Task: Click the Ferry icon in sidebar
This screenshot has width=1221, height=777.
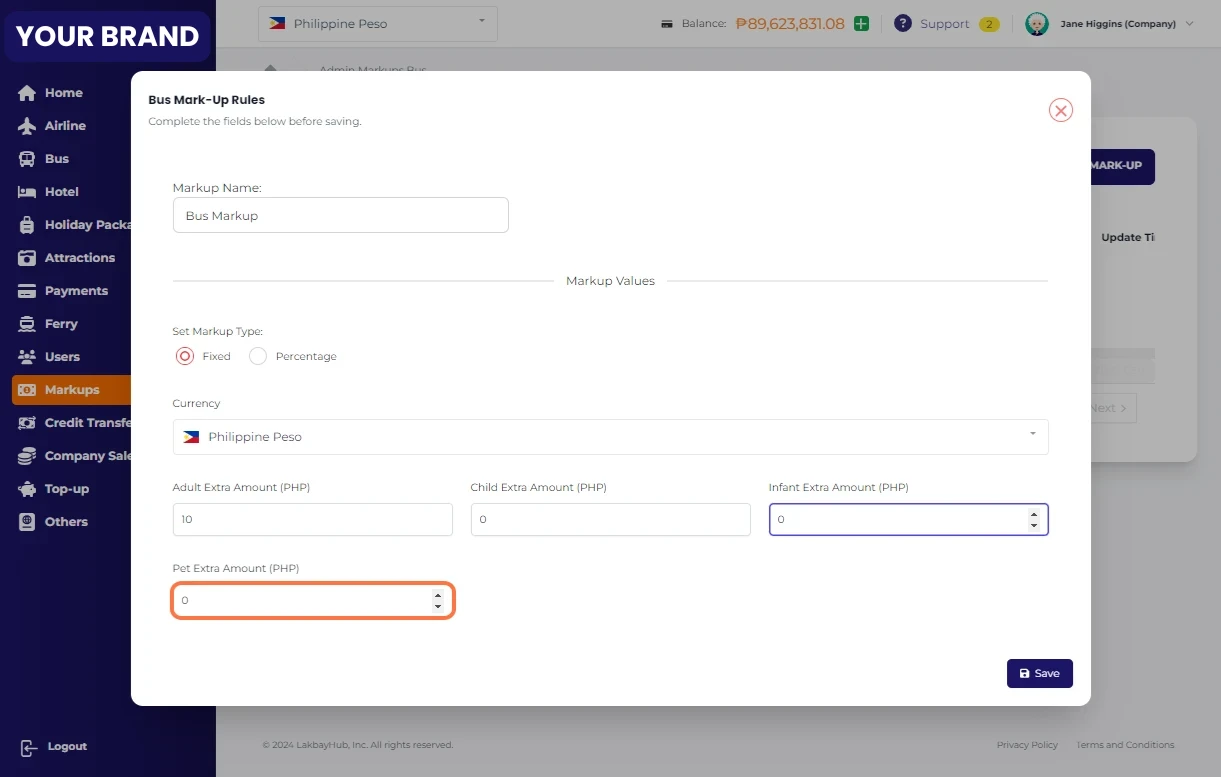Action: (x=27, y=324)
